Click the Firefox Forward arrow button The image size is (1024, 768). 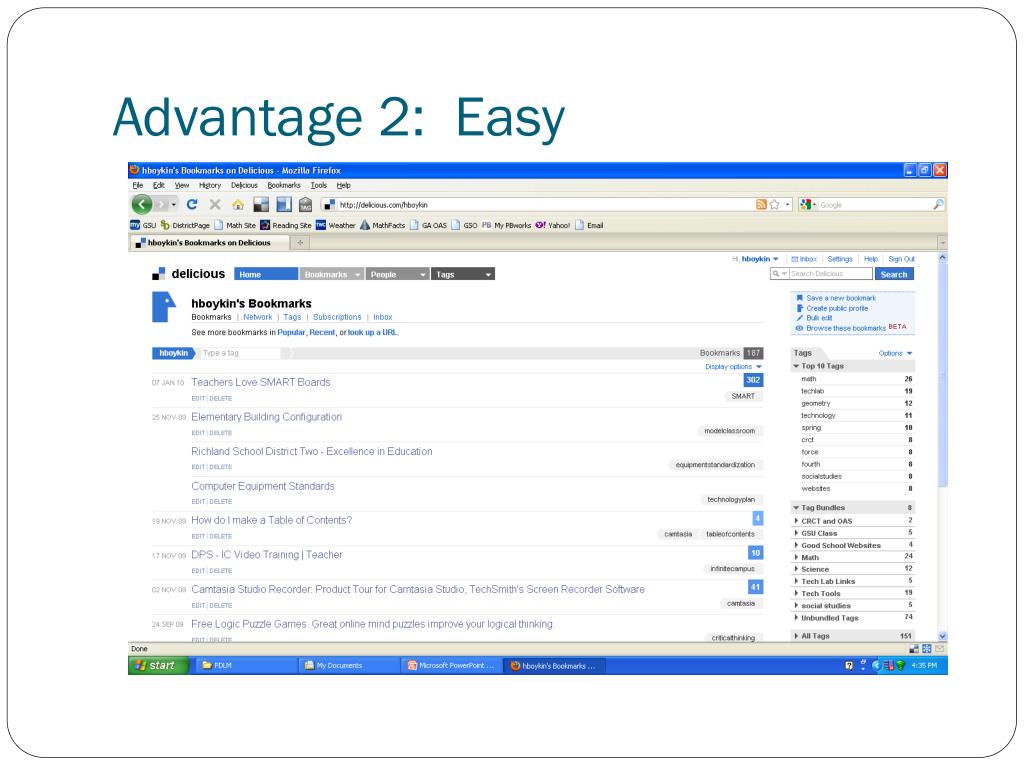(163, 205)
